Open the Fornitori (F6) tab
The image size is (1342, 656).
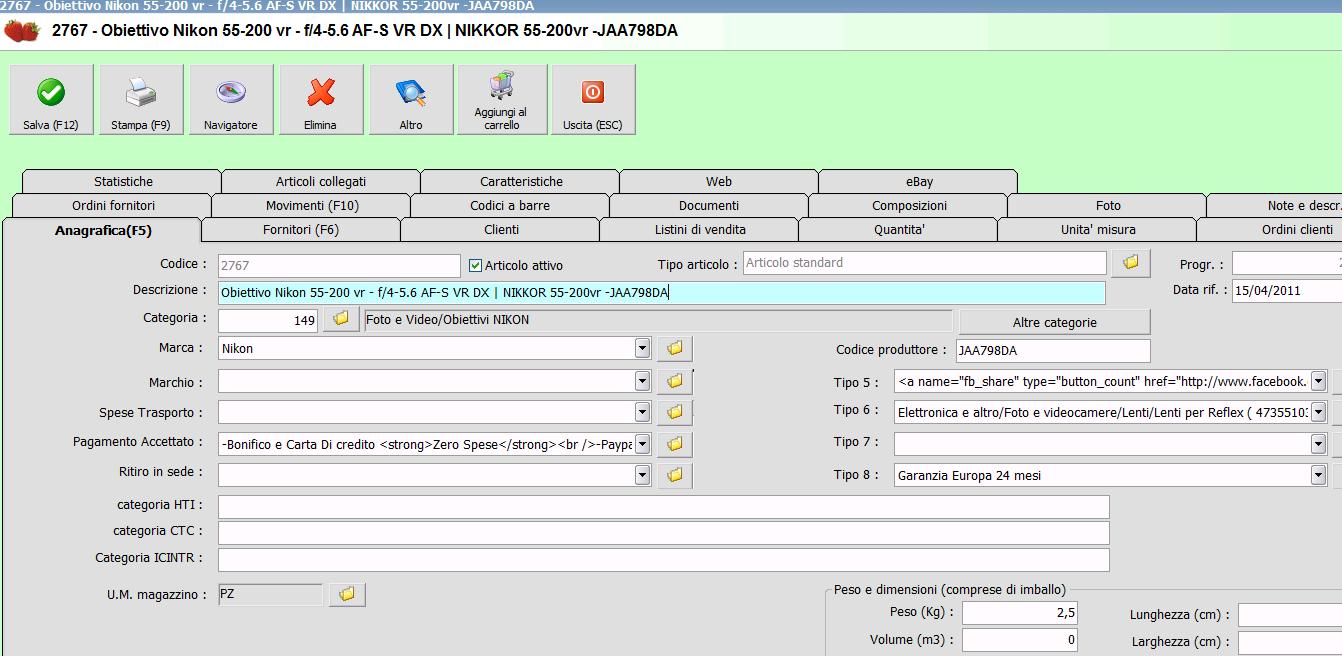click(x=301, y=230)
